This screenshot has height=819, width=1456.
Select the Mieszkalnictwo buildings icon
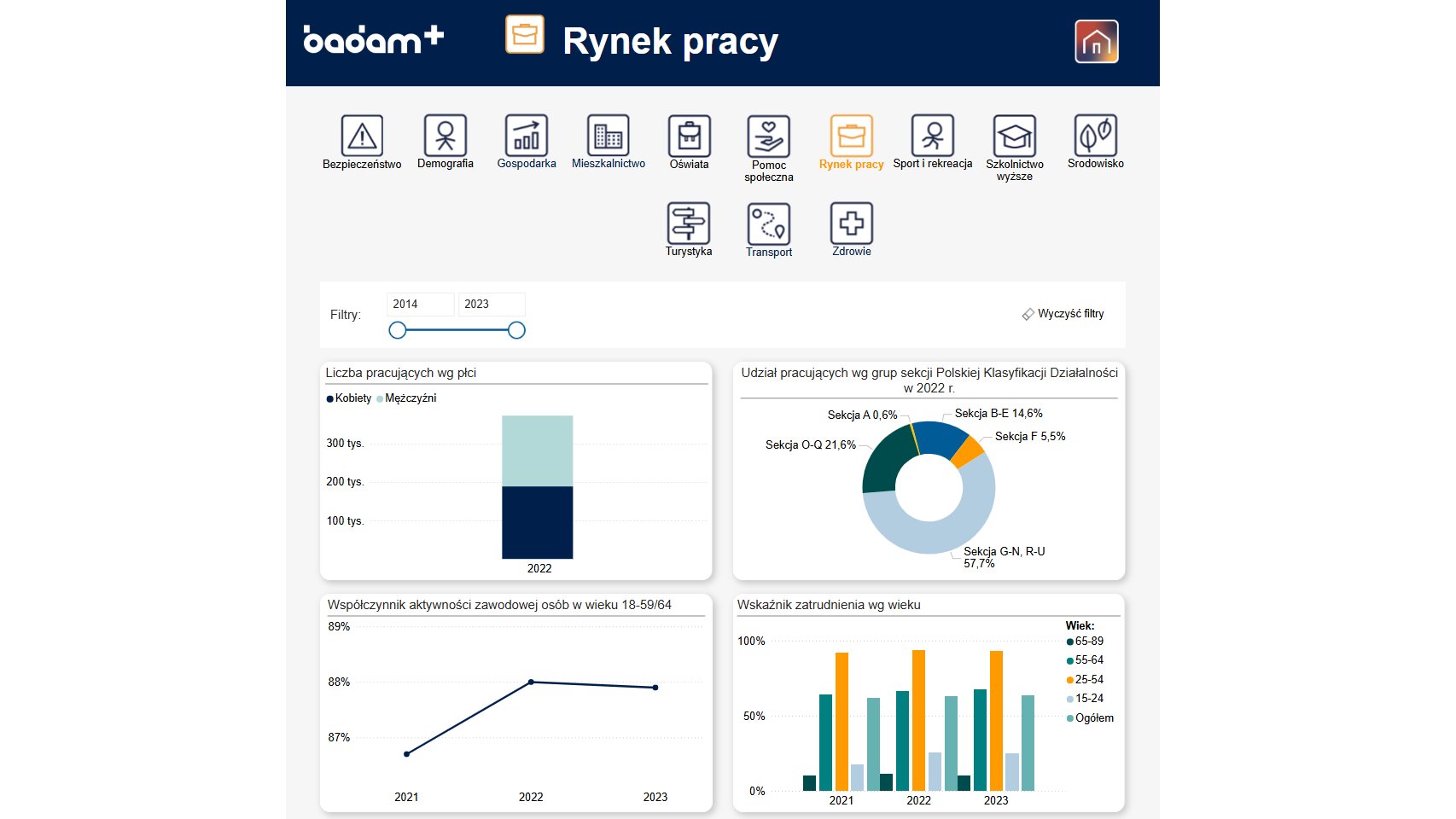coord(608,136)
